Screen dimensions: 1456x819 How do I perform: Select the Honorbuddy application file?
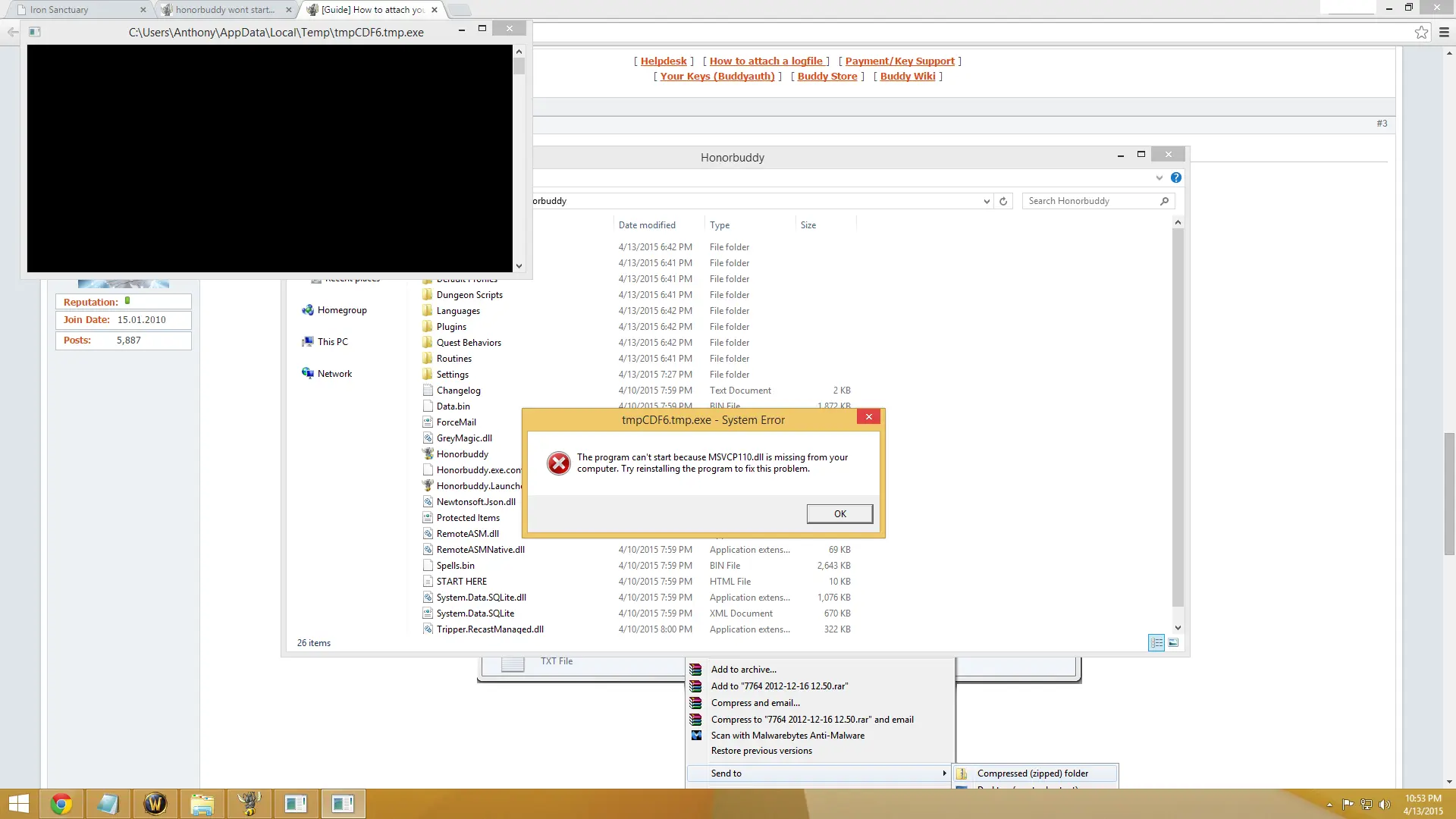[462, 454]
